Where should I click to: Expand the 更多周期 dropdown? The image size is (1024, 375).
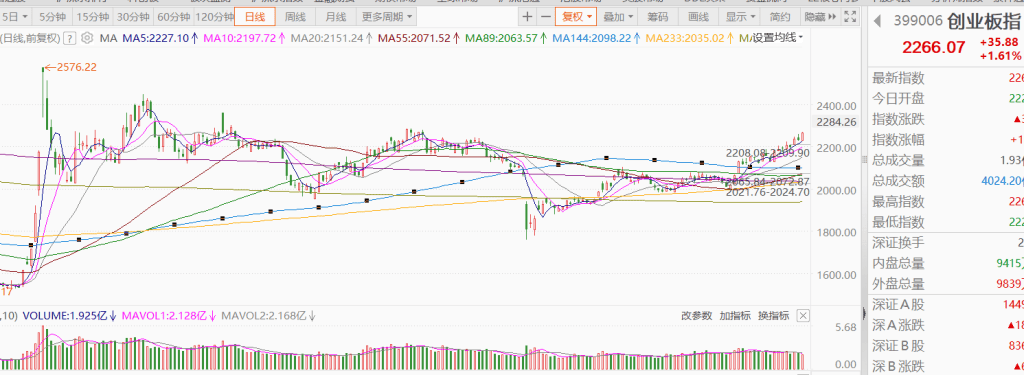tap(387, 16)
